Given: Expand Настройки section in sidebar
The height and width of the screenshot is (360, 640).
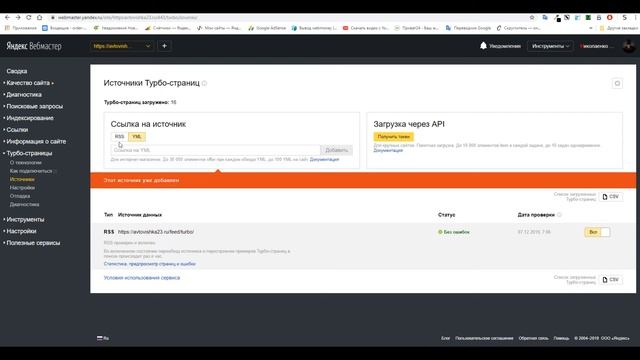Looking at the screenshot, I should click(x=21, y=231).
